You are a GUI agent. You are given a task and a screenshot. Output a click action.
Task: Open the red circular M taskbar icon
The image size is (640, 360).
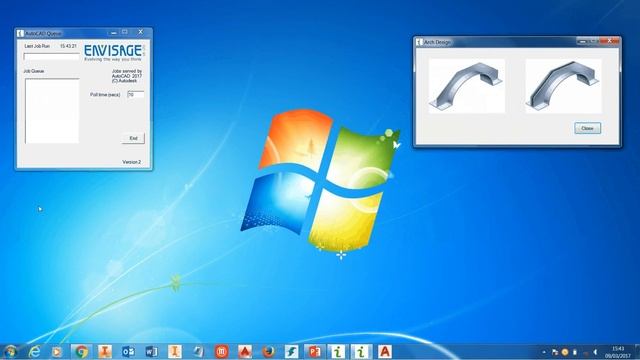222,351
